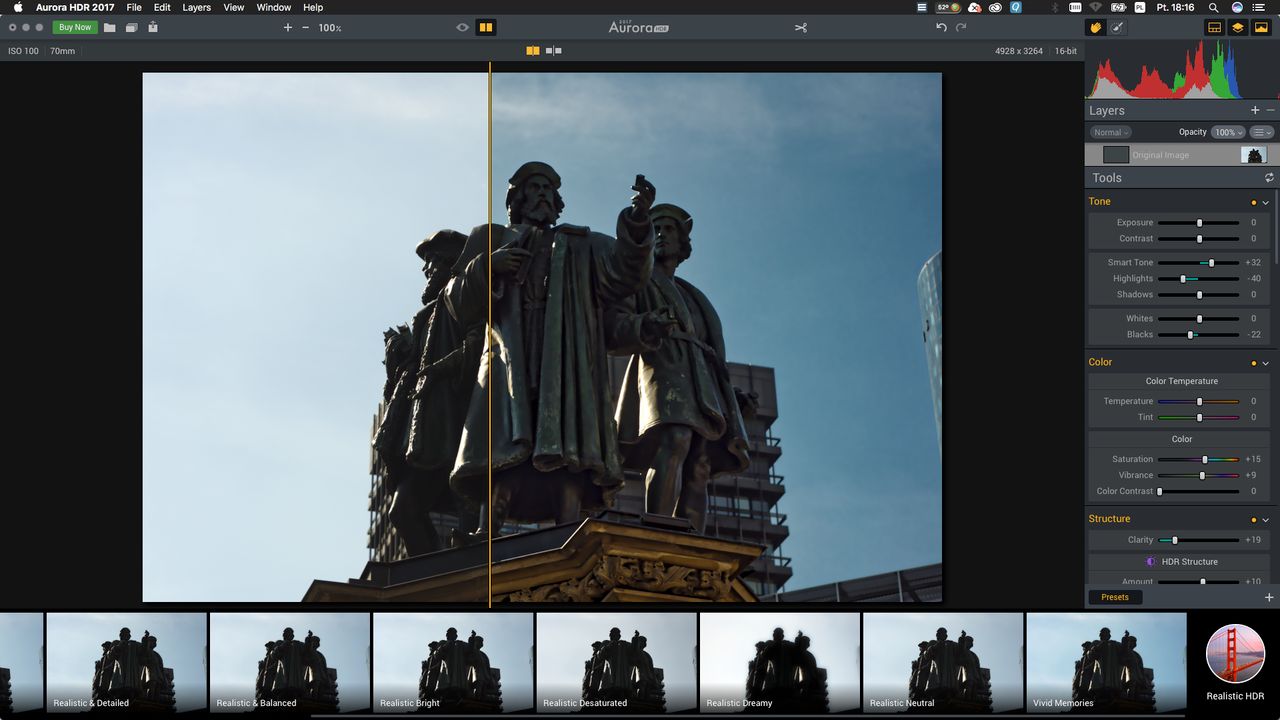
Task: Collapse the Tone section chevron
Action: click(1266, 202)
